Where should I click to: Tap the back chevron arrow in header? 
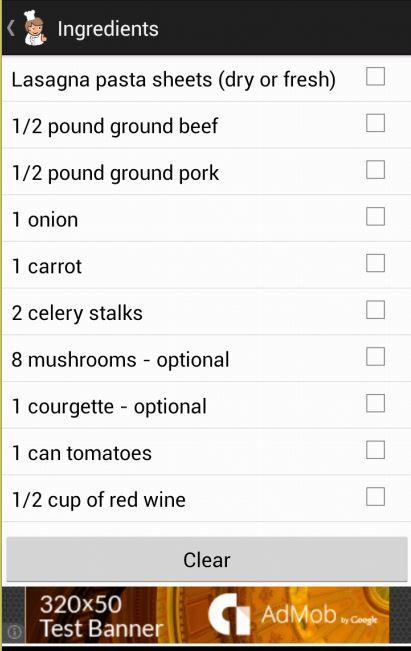pyautogui.click(x=11, y=29)
